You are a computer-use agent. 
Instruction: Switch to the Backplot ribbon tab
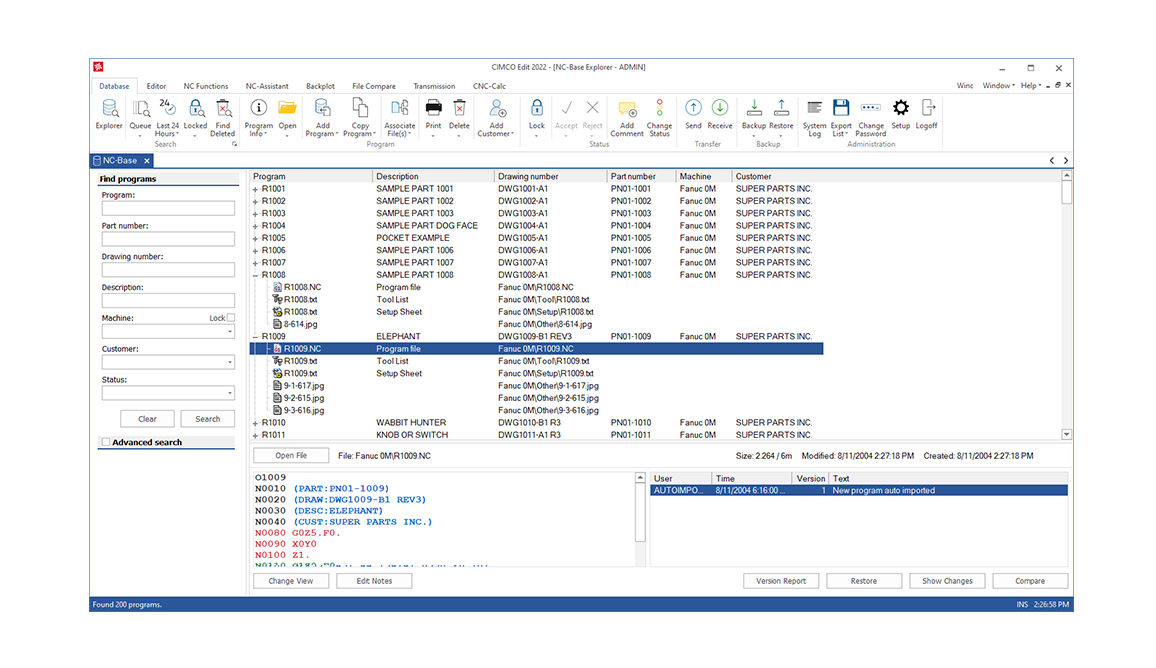[320, 86]
